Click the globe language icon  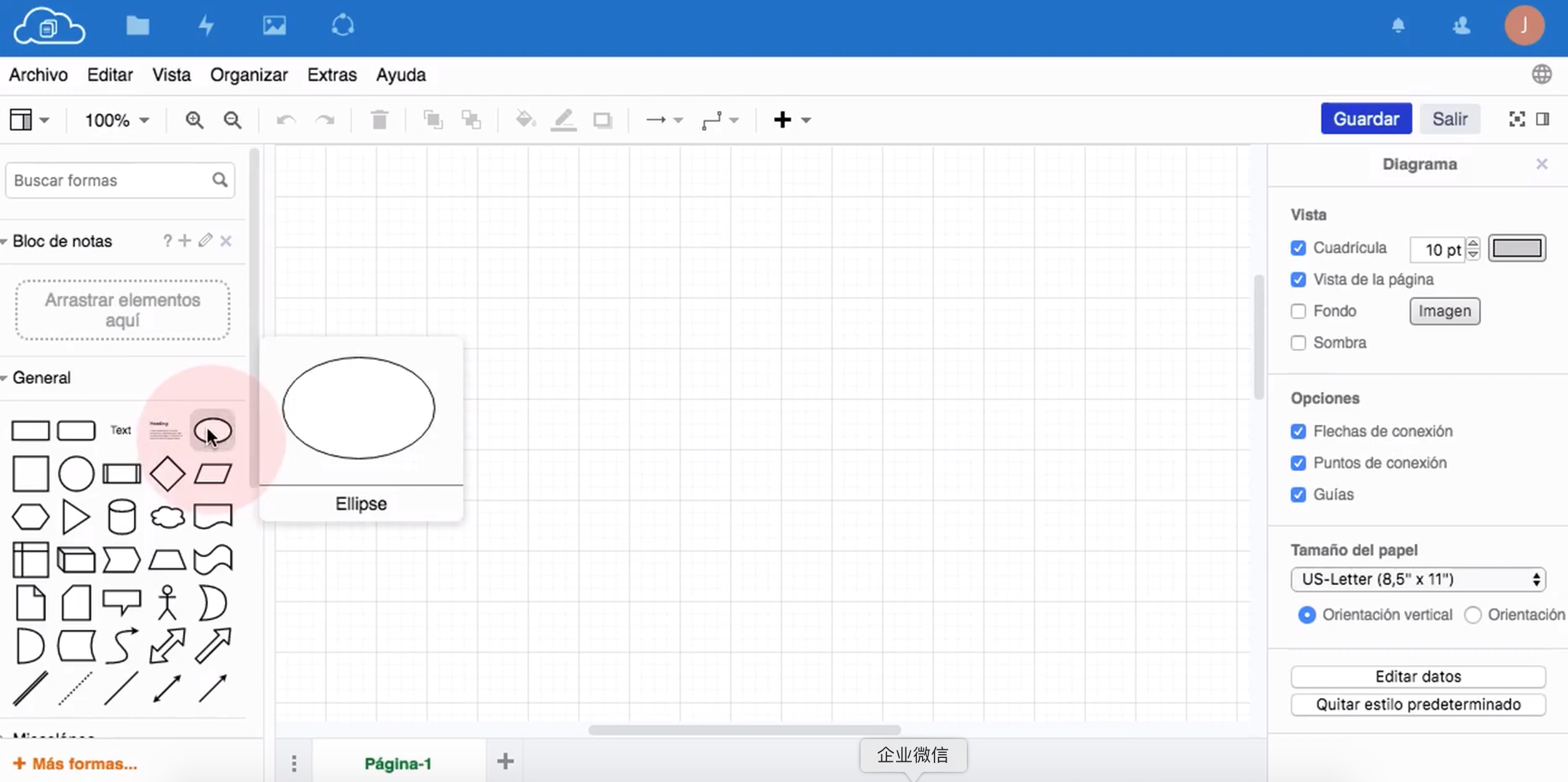(1541, 75)
